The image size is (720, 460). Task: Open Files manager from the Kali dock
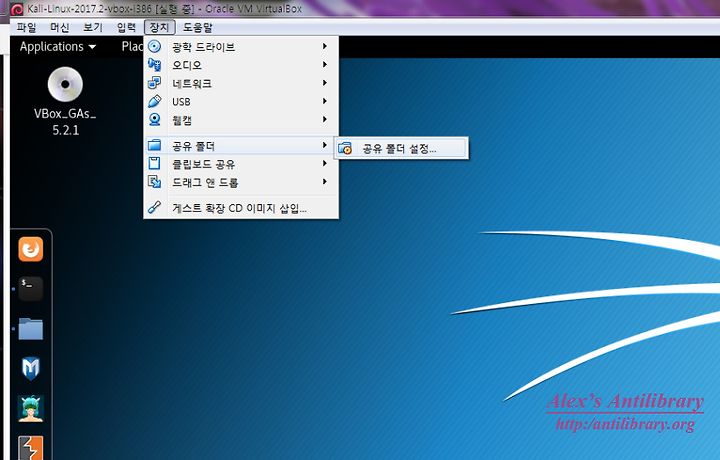(31, 329)
